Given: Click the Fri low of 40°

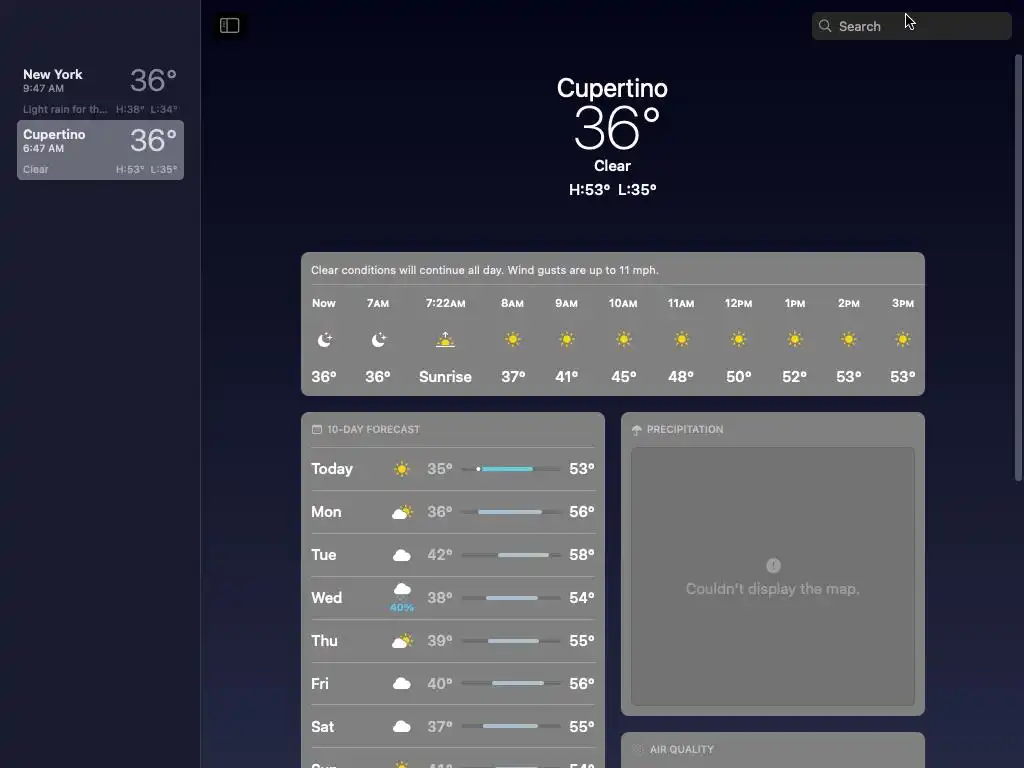Looking at the screenshot, I should click(440, 684).
